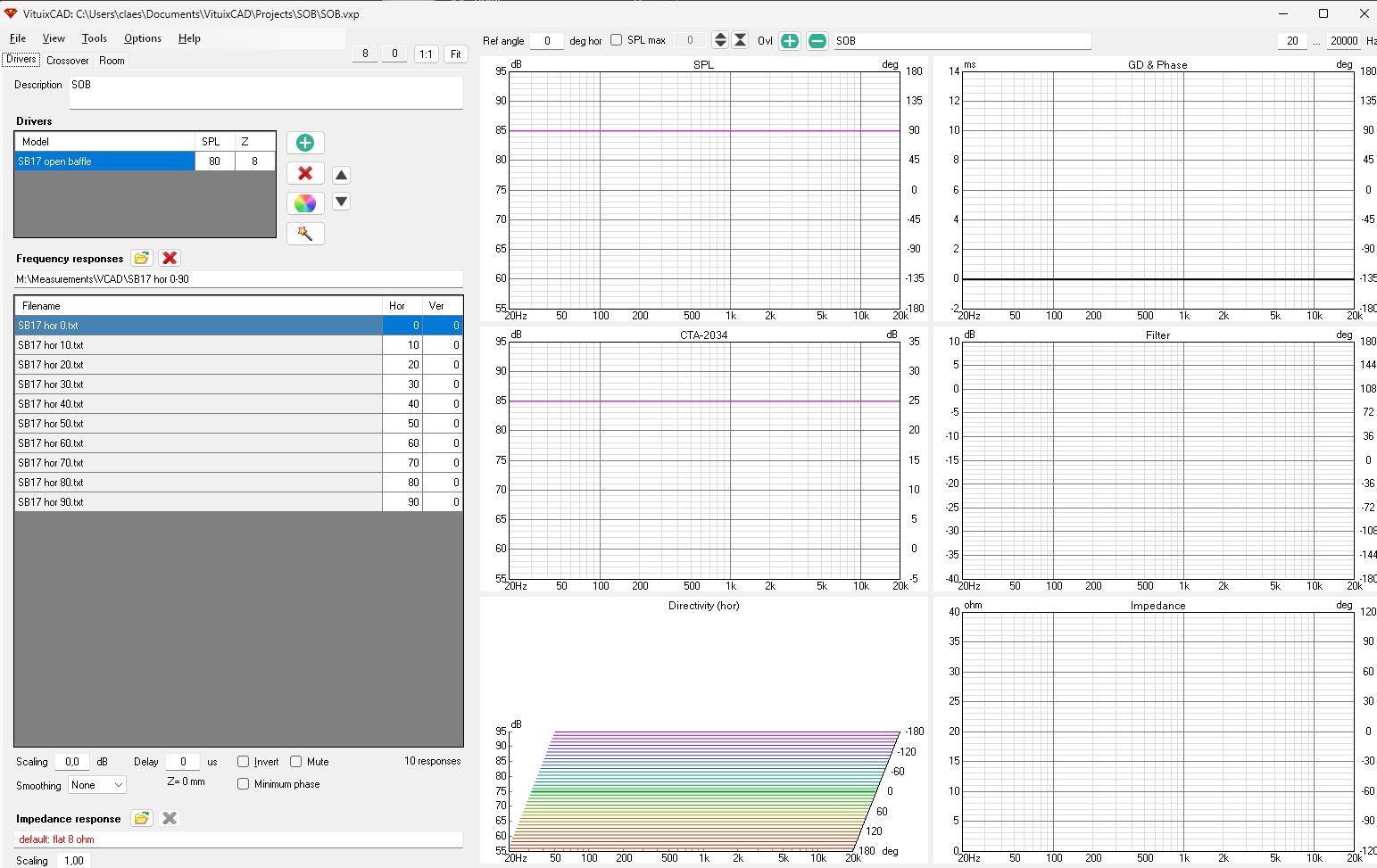
Task: Move driver down in the list
Action: click(x=341, y=202)
